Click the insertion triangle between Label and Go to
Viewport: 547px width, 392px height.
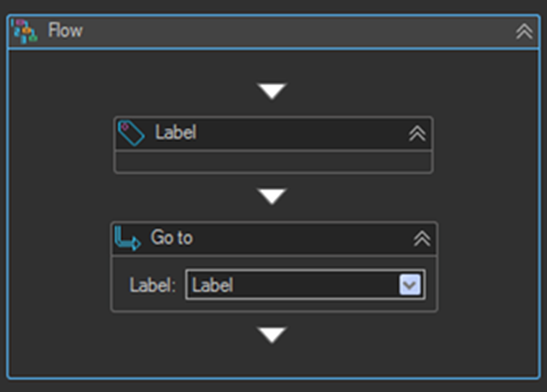(272, 196)
